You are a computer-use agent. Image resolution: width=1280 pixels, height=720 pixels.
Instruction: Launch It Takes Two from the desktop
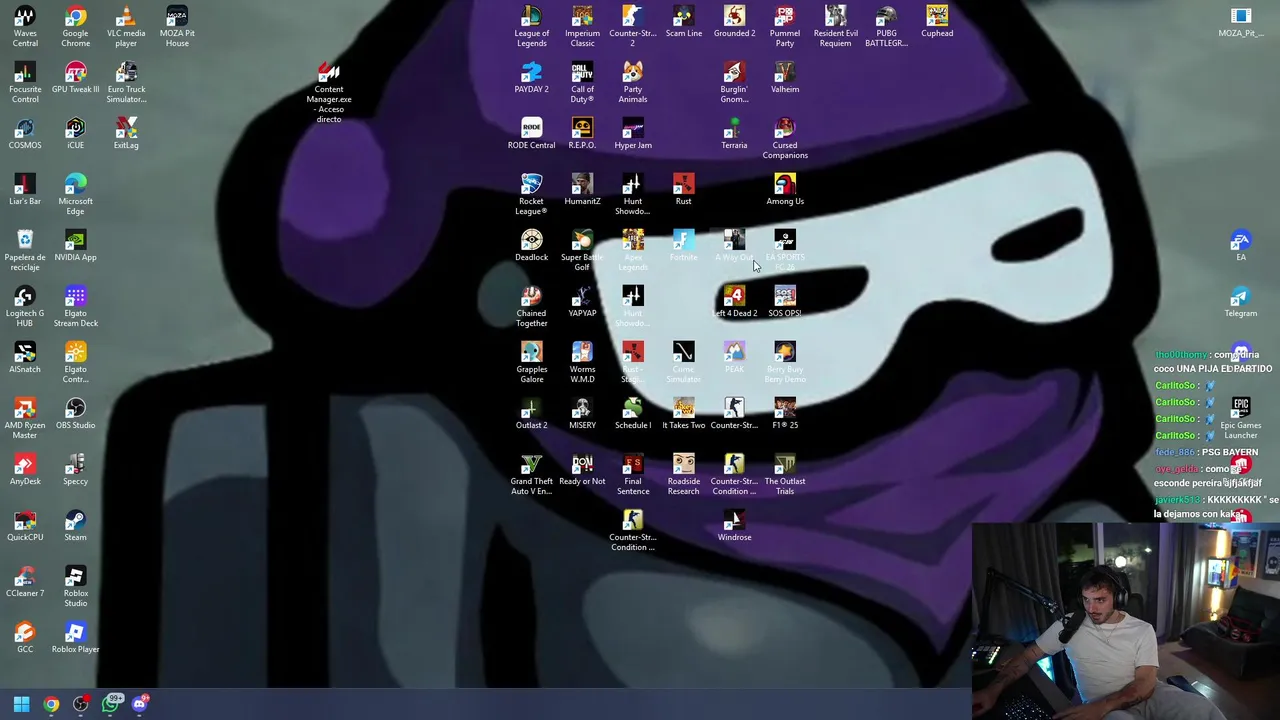click(x=683, y=414)
